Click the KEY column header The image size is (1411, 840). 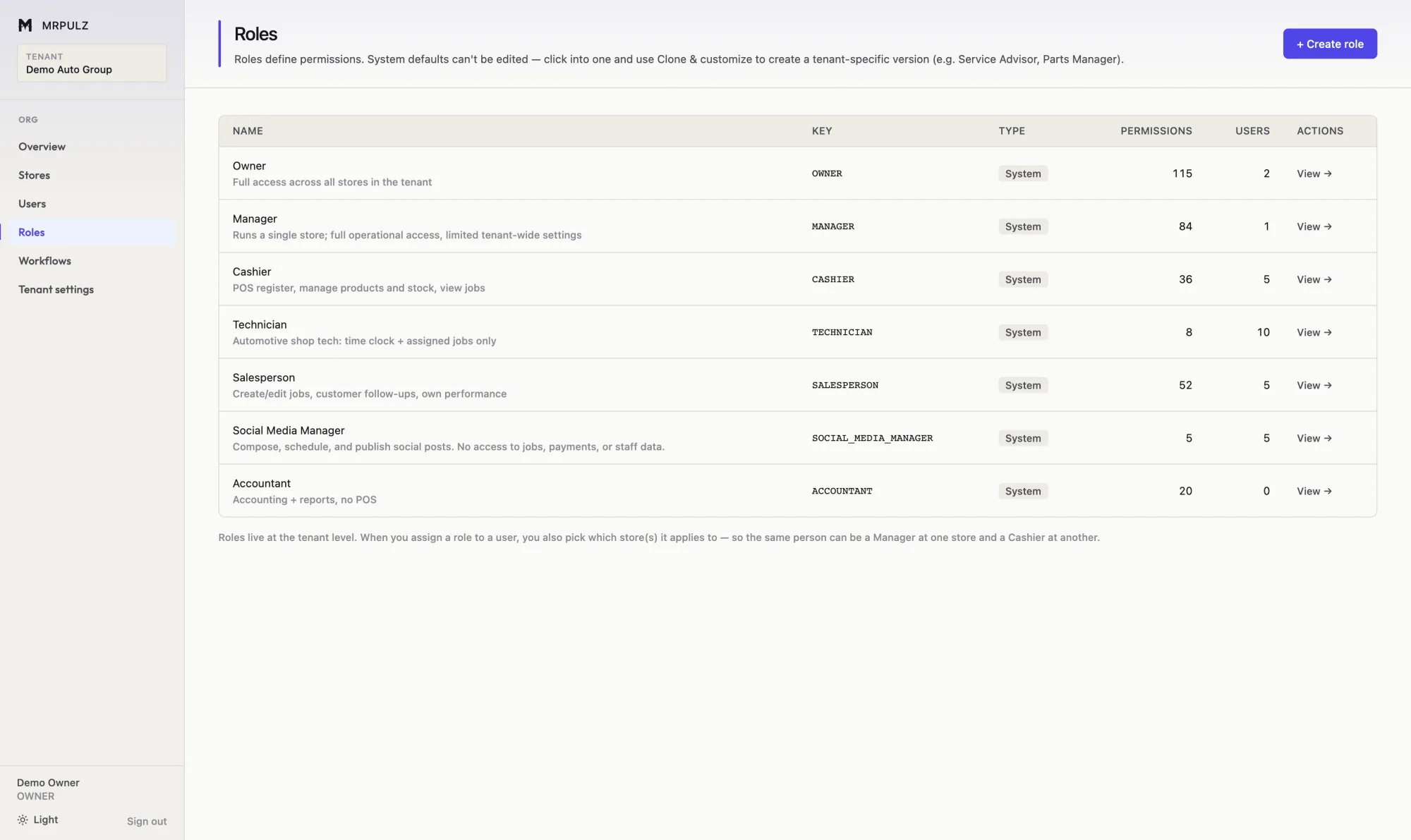822,131
